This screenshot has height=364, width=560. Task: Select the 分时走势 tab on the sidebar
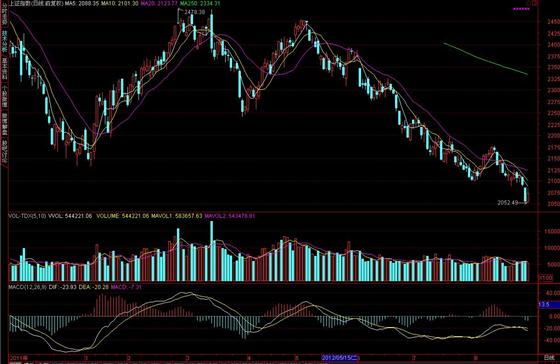[x=5, y=15]
